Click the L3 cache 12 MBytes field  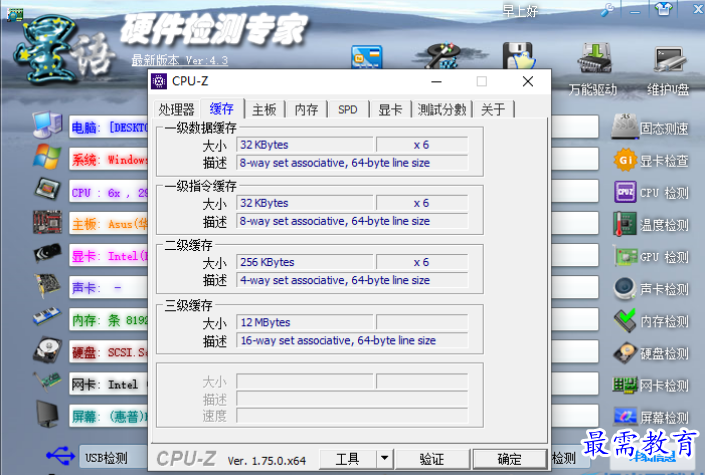pyautogui.click(x=305, y=322)
